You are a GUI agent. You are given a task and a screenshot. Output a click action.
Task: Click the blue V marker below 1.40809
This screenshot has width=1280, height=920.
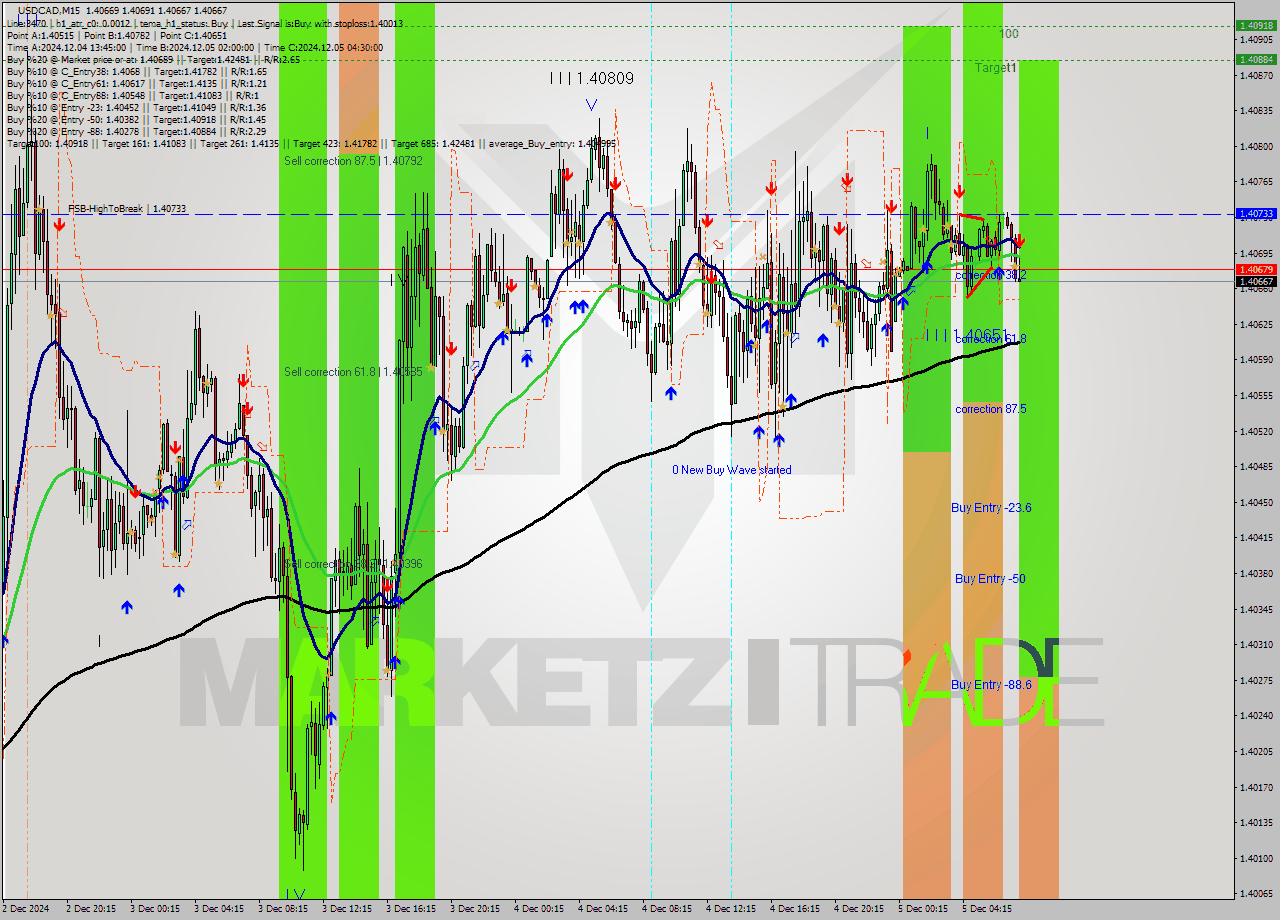coord(591,104)
